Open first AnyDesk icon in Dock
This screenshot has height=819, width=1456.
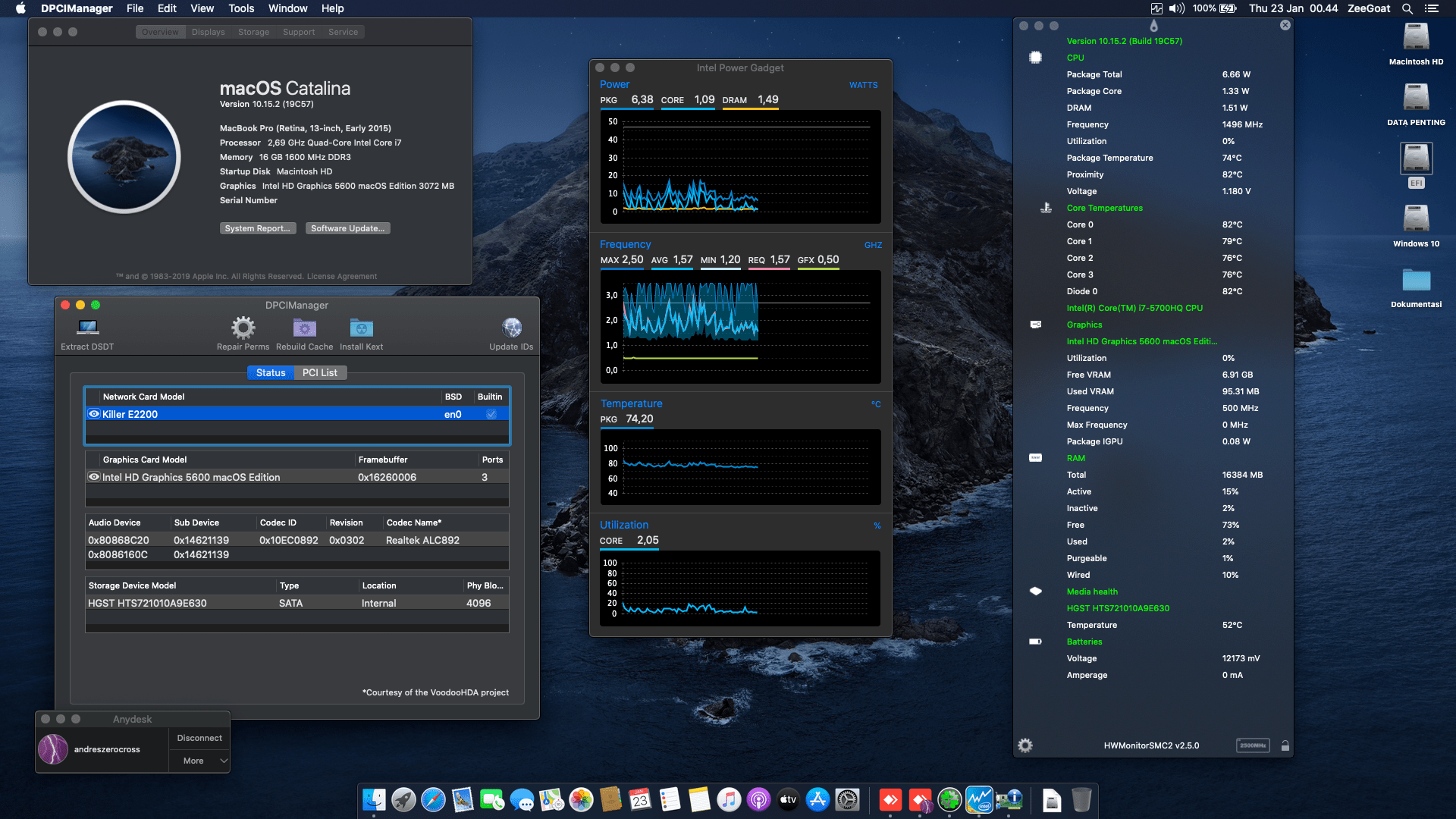(x=890, y=799)
